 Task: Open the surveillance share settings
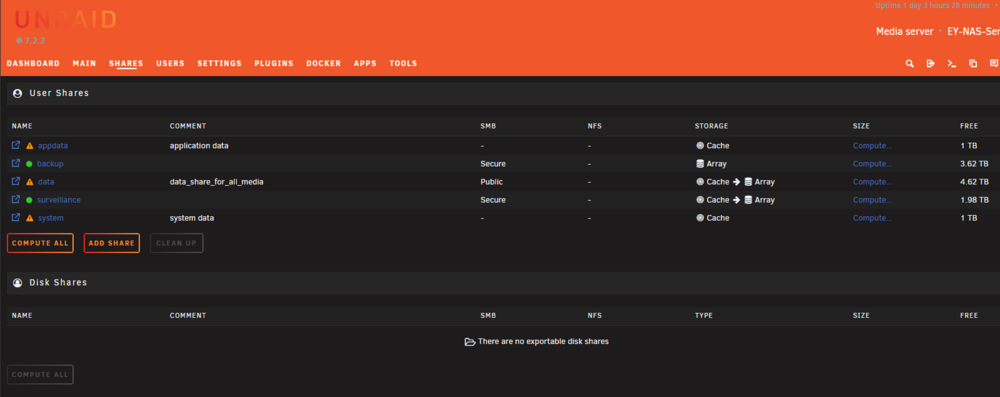pos(59,200)
